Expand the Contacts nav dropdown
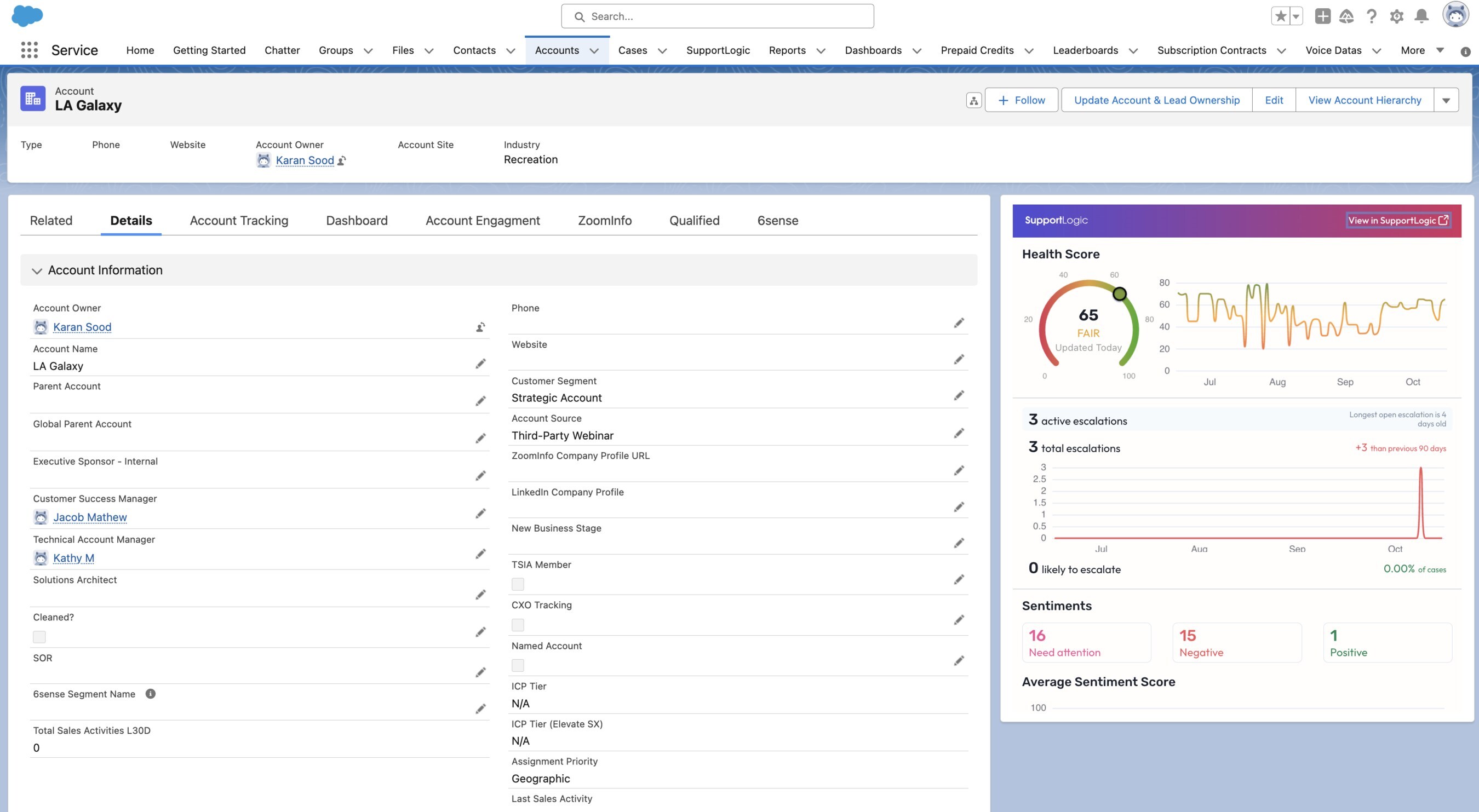Screen dimensions: 1479x812 (x=511, y=50)
